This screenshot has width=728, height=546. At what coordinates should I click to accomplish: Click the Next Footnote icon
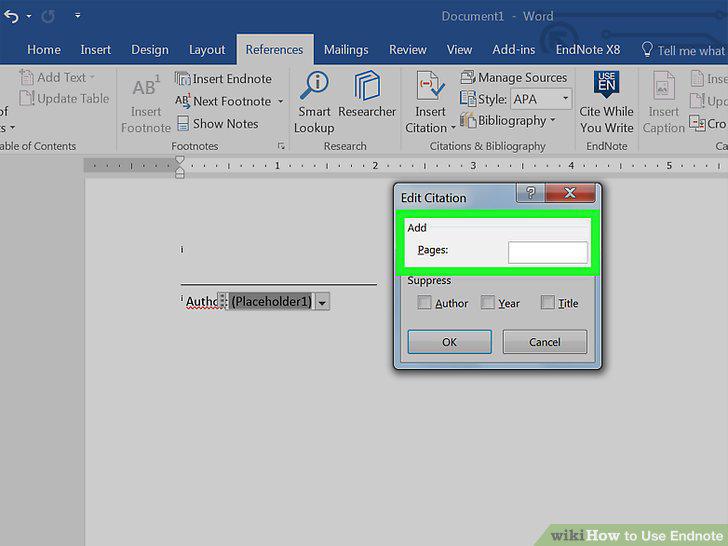[182, 101]
